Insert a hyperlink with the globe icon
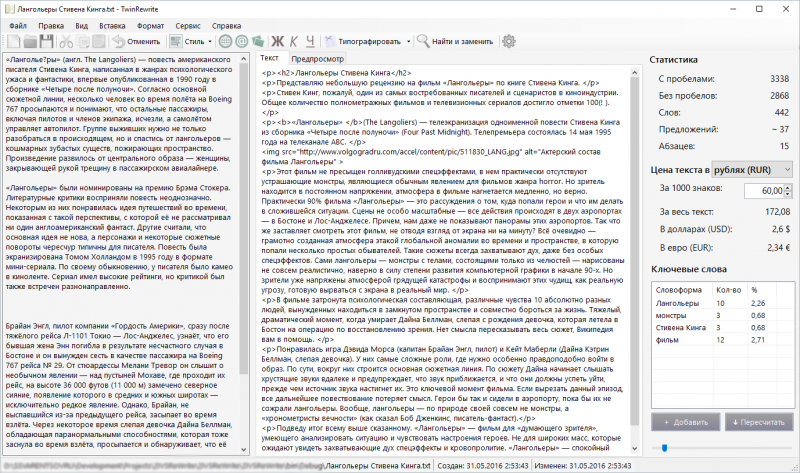This screenshot has height=473, width=800. 226,41
